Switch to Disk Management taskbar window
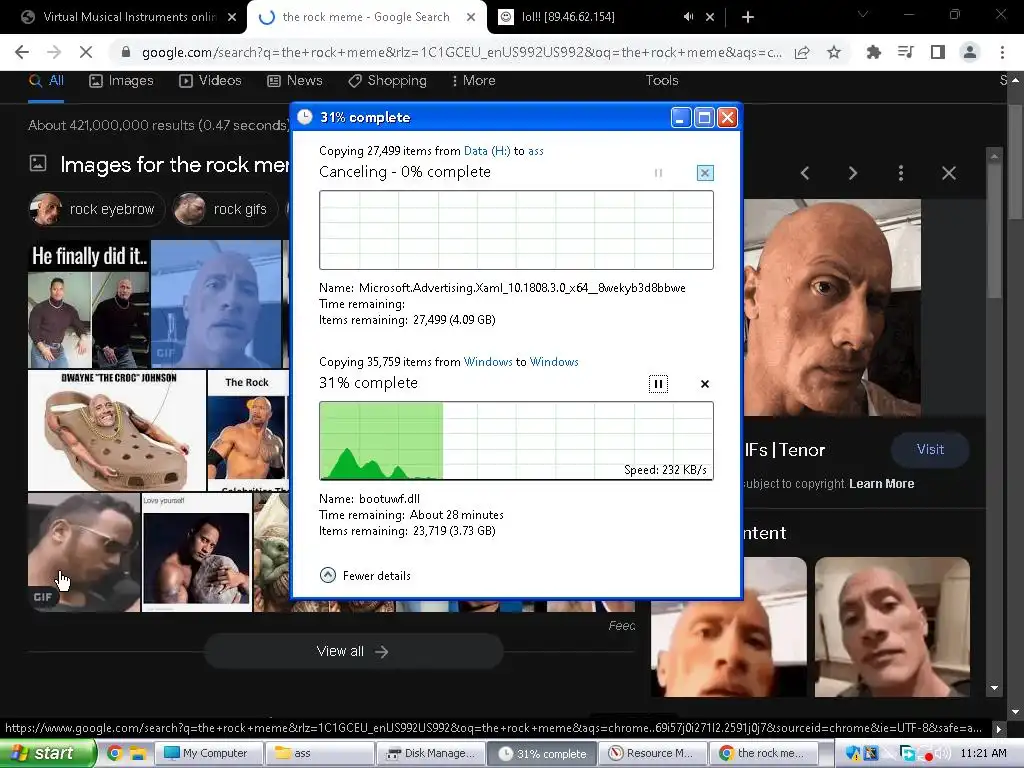The width and height of the screenshot is (1024, 768). click(x=431, y=754)
